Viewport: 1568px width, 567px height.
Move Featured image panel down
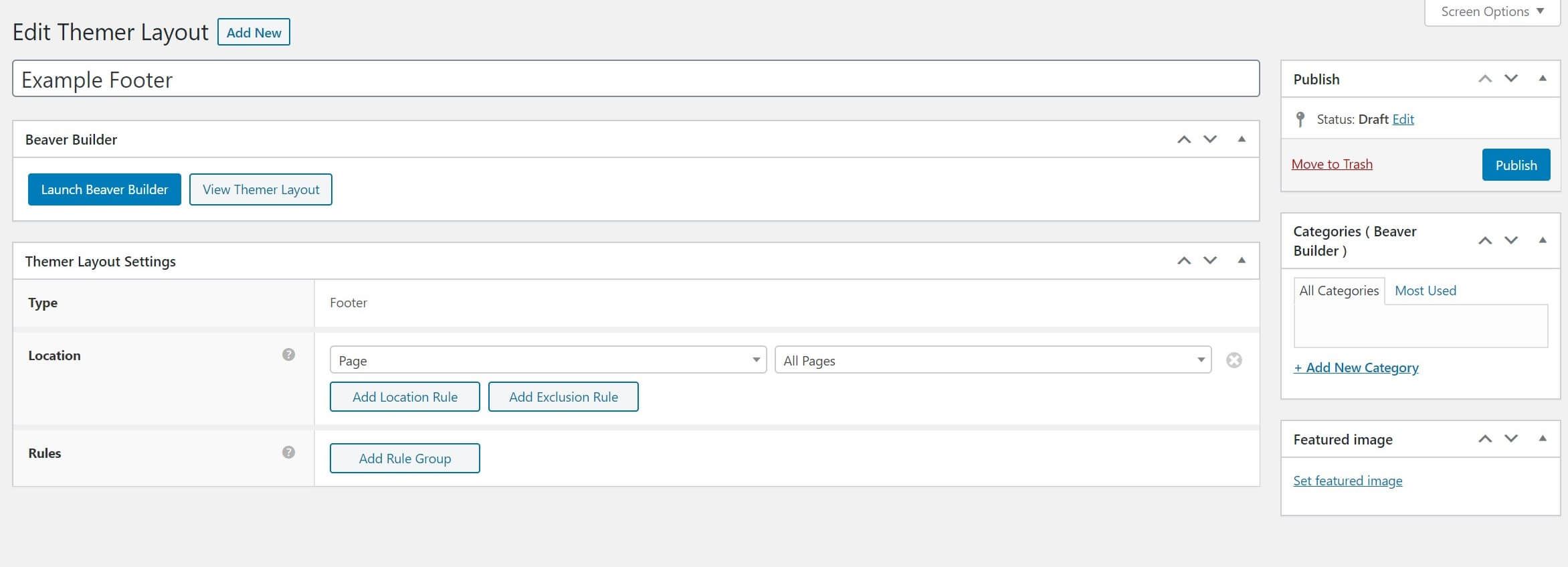point(1511,438)
